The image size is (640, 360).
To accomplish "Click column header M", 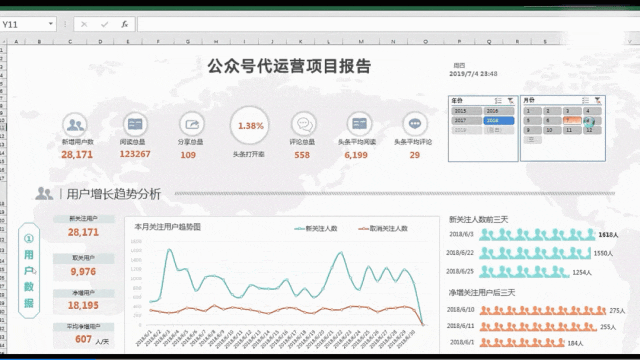I will [361, 41].
